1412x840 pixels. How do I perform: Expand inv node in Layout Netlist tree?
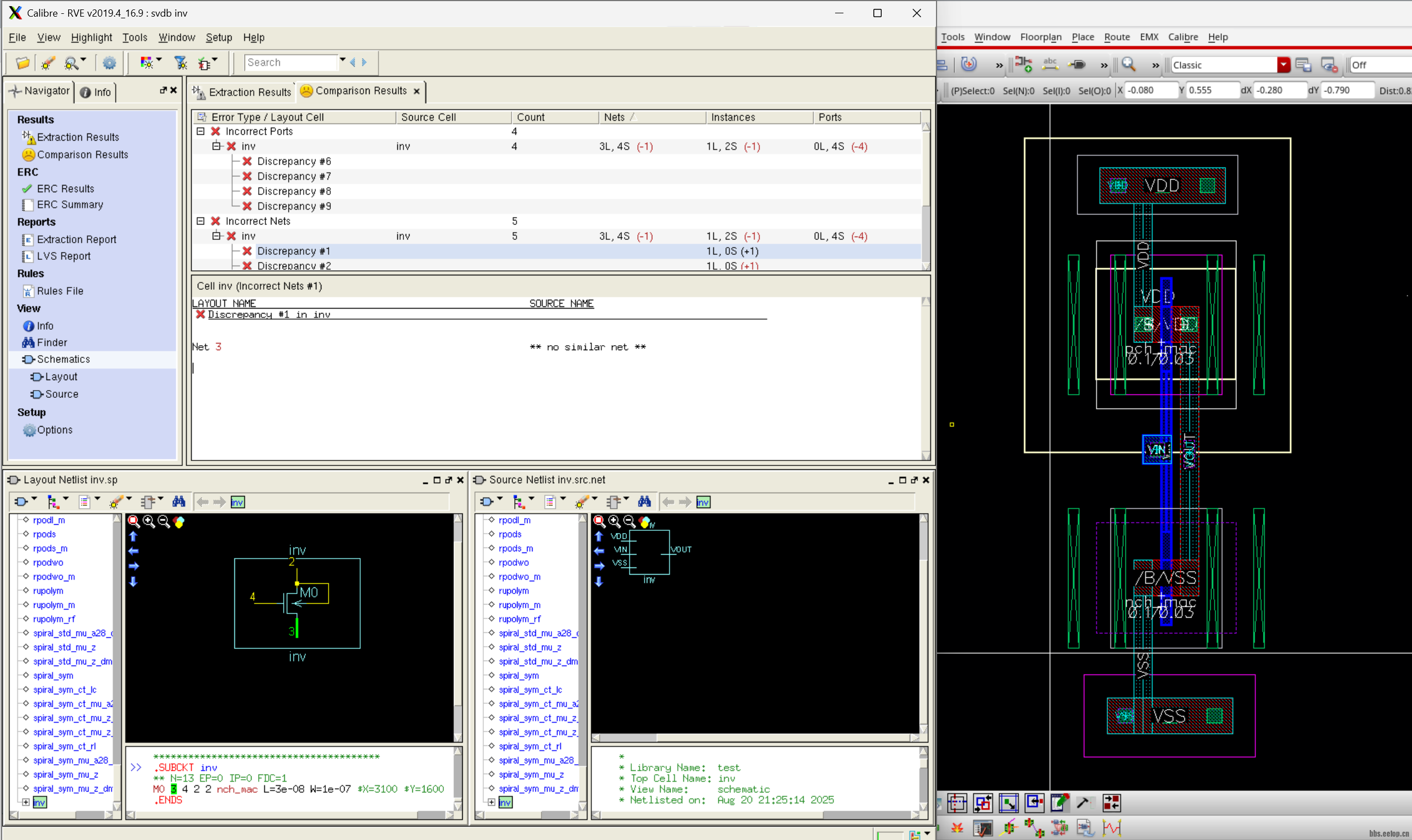click(25, 802)
